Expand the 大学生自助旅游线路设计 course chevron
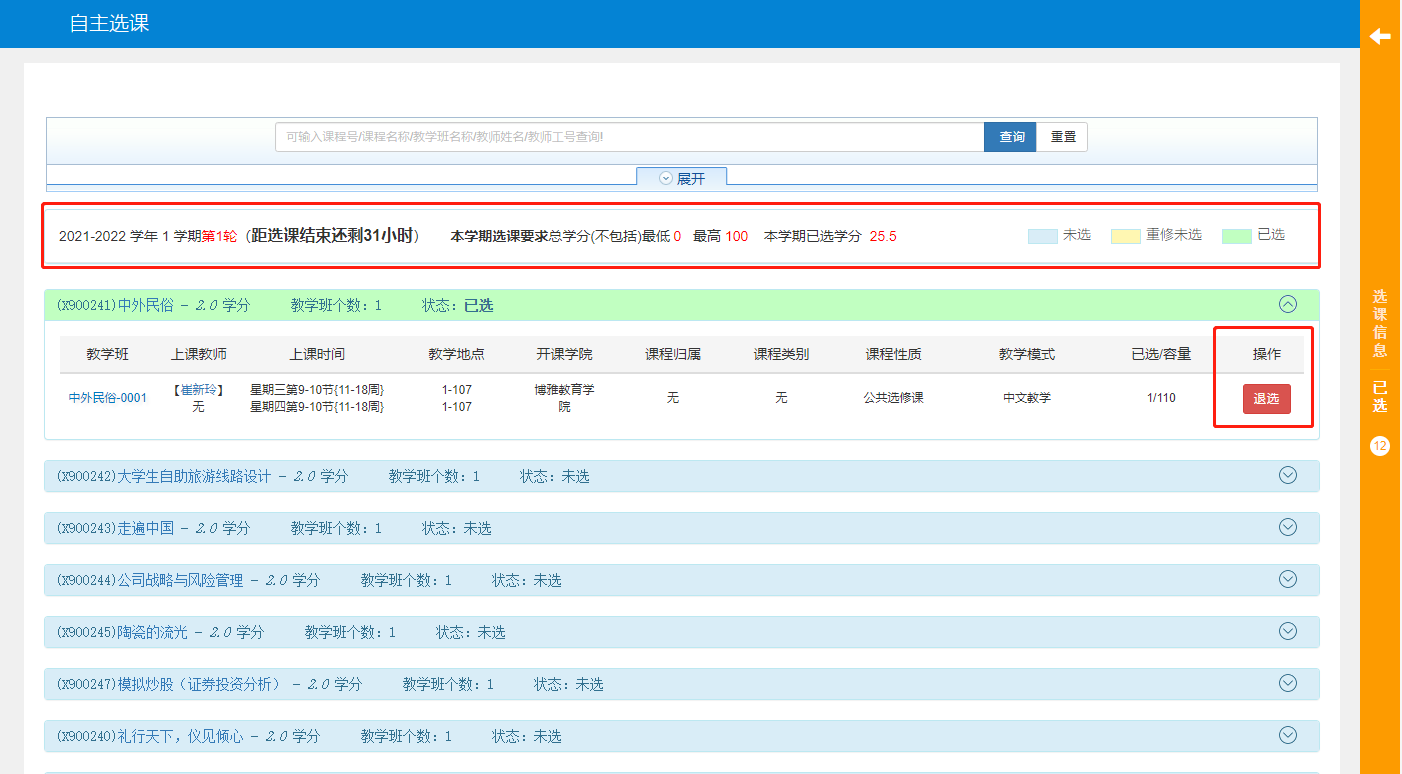Image resolution: width=1402 pixels, height=774 pixels. (1288, 476)
